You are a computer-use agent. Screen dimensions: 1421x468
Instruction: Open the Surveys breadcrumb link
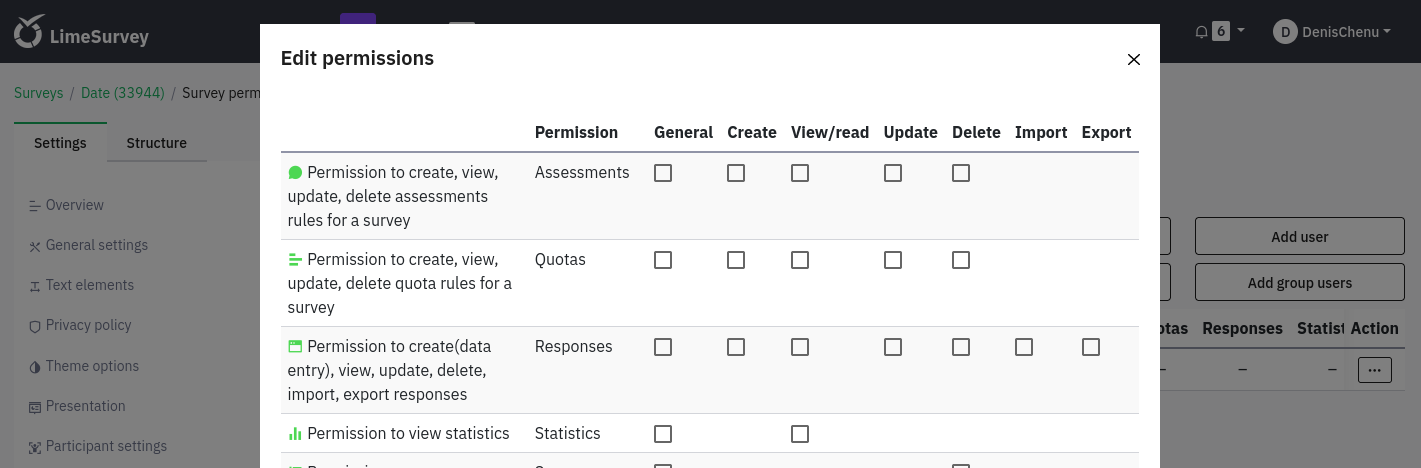[38, 93]
